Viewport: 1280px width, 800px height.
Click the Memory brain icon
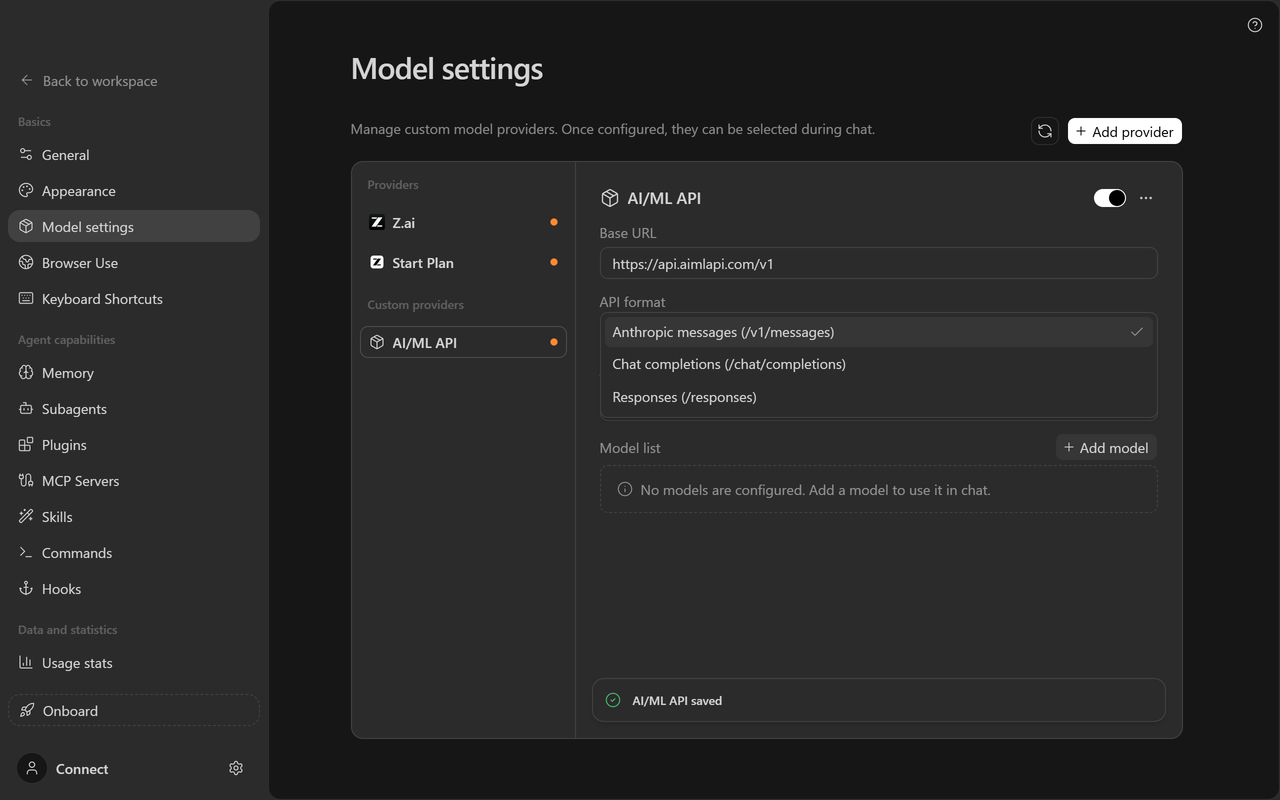point(26,373)
